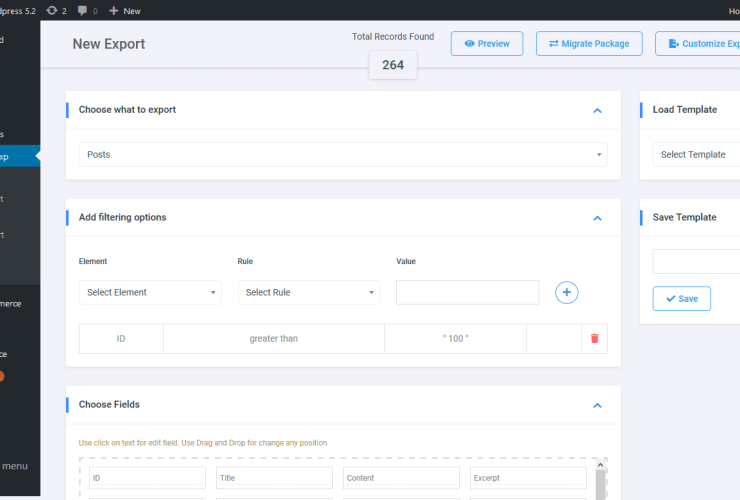Click the add filter plus icon
Image resolution: width=740 pixels, height=500 pixels.
click(567, 292)
